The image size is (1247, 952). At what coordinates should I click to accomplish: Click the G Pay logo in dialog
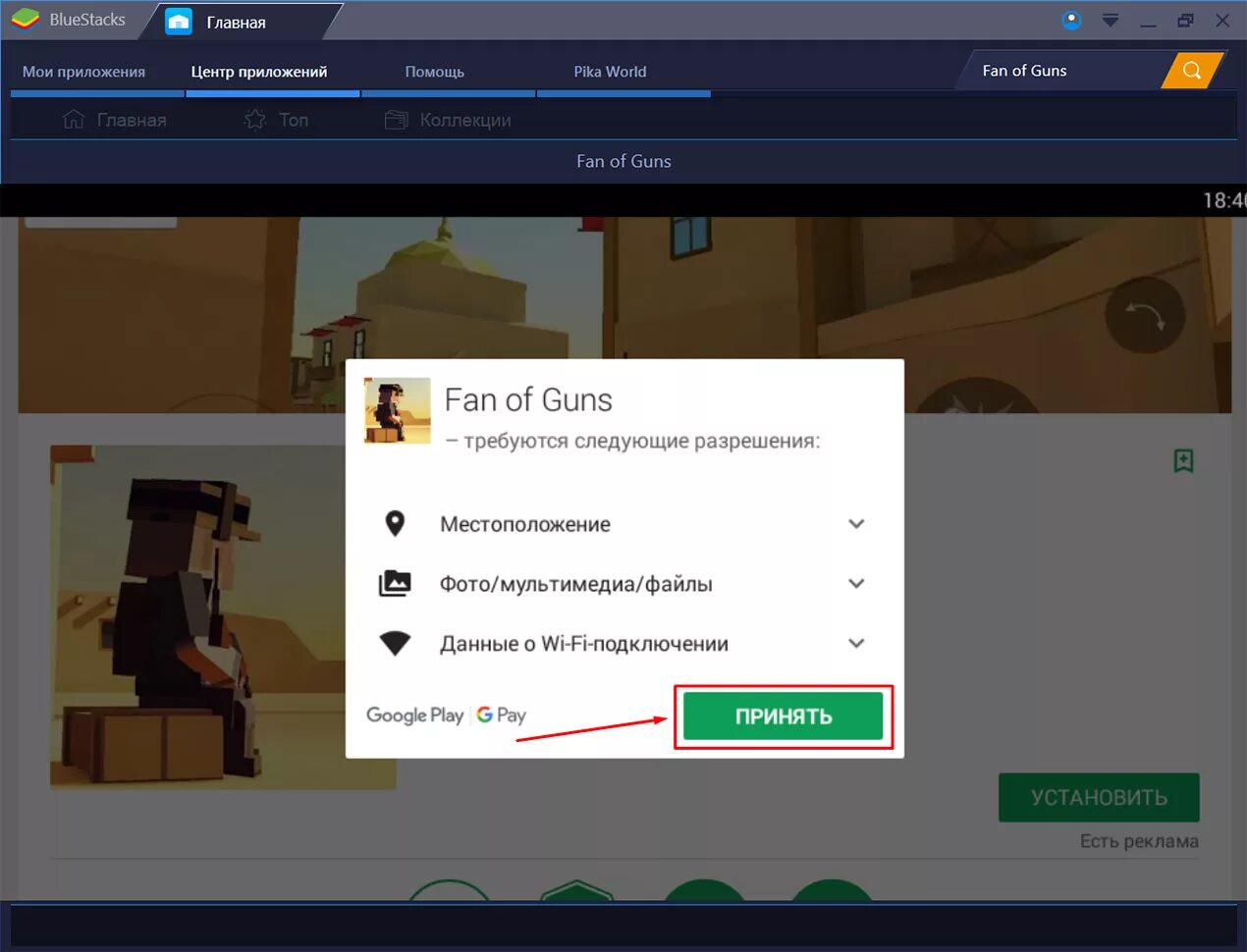(x=502, y=715)
